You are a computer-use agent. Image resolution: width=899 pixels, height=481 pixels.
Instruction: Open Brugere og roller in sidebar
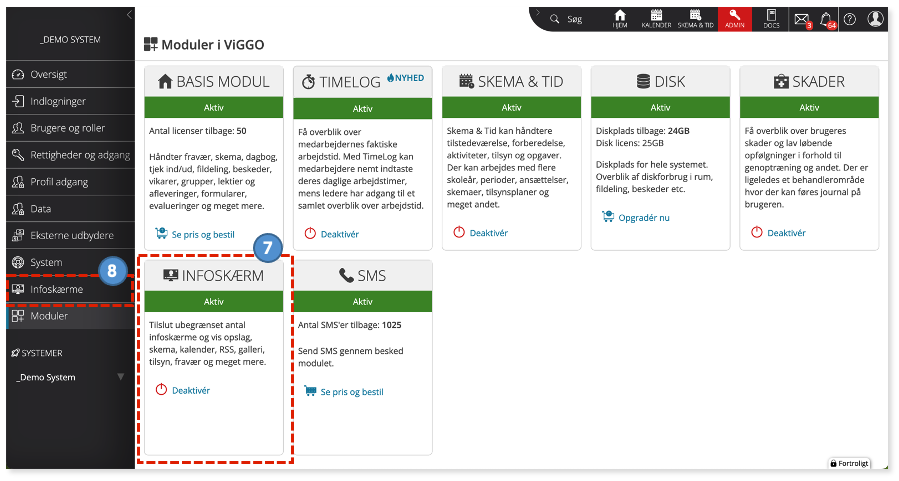(71, 128)
